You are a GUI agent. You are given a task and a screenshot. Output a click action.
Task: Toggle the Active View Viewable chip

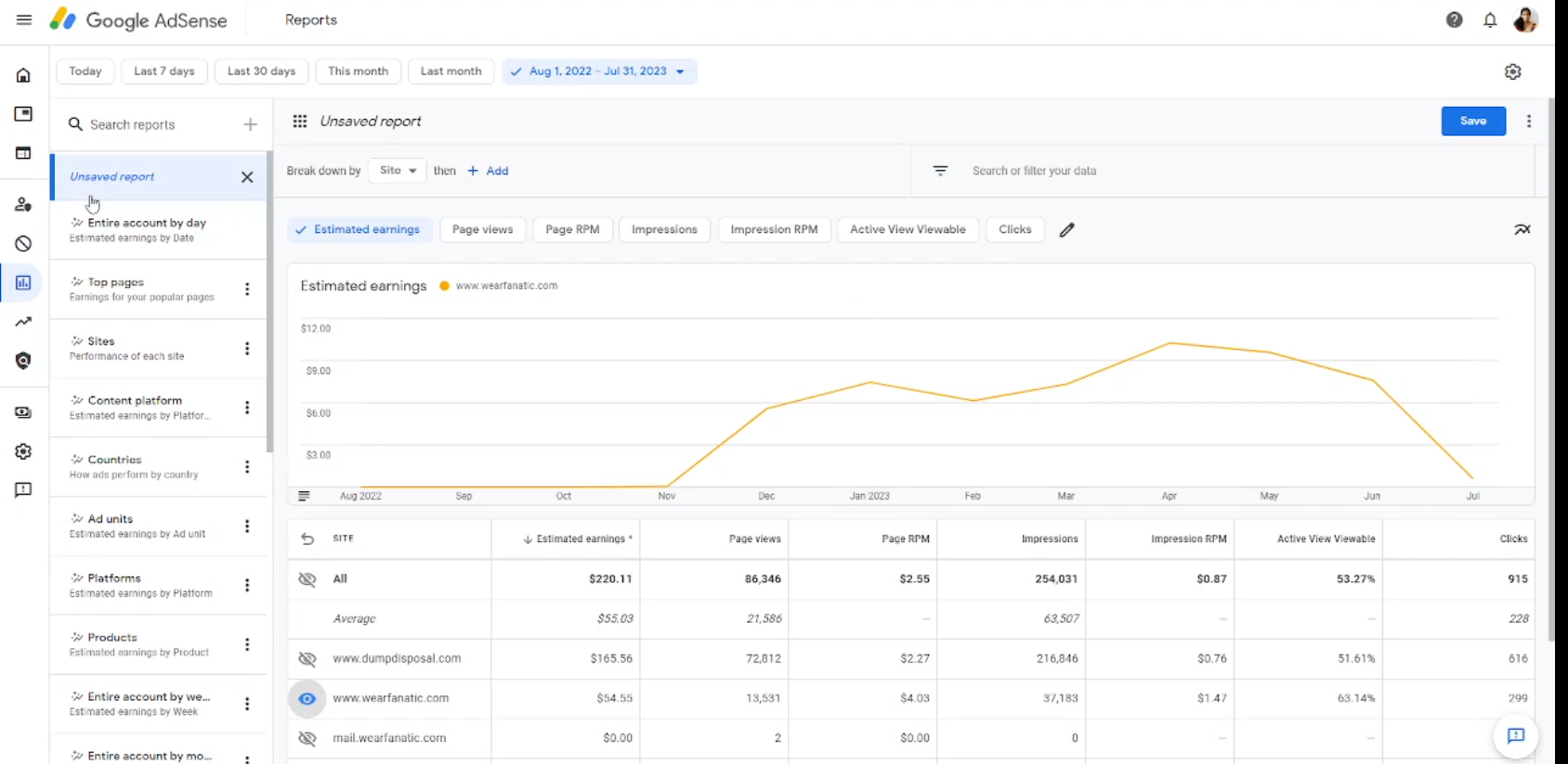point(908,229)
